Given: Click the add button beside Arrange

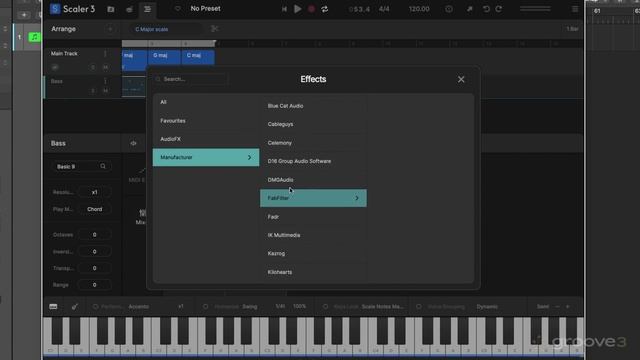Looking at the screenshot, I should [x=110, y=29].
